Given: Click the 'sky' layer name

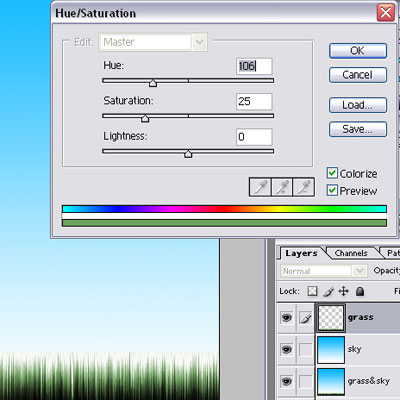Looking at the screenshot, I should pyautogui.click(x=354, y=349).
